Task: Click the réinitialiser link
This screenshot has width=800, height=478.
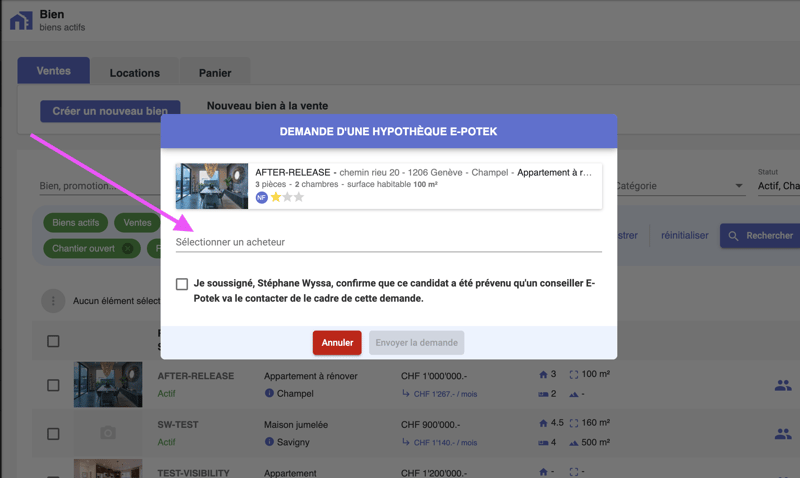Action: [685, 236]
